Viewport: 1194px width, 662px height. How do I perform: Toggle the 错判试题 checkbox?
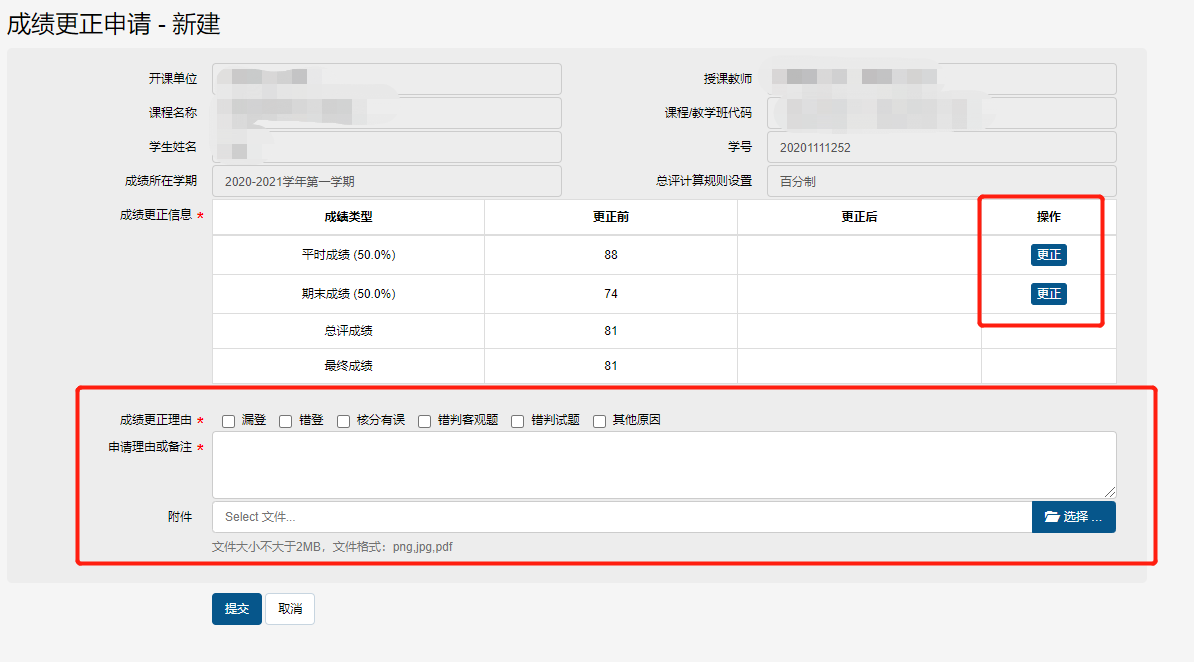(518, 421)
